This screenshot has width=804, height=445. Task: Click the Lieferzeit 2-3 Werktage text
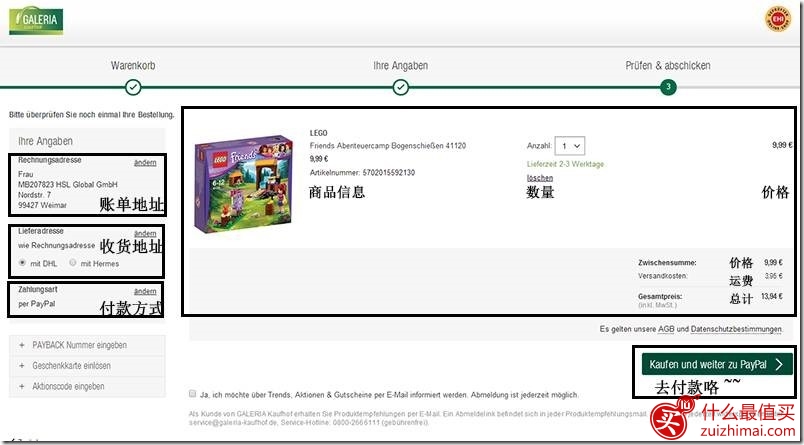click(x=565, y=165)
